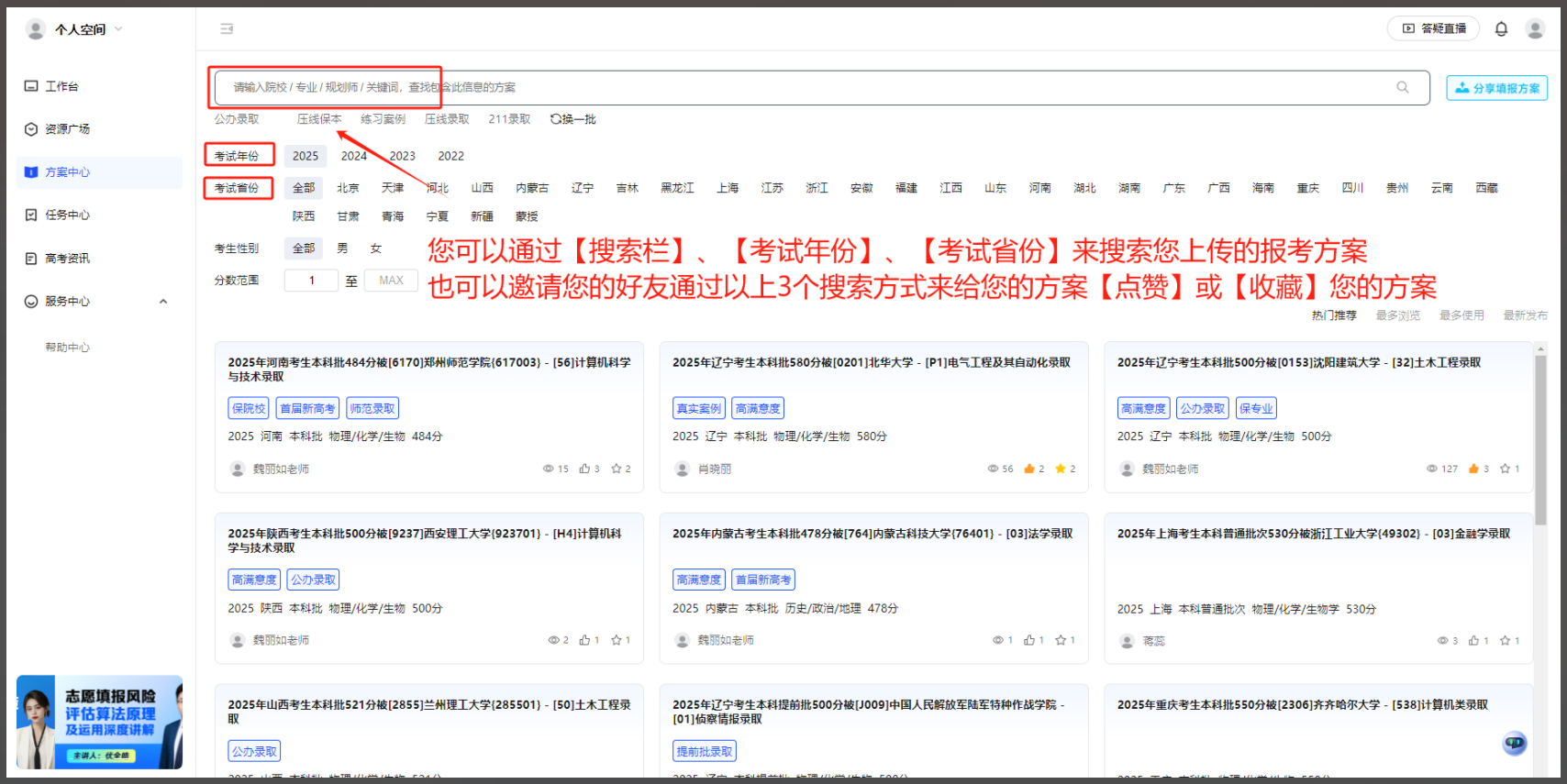Select gender 女
Viewport: 1567px width, 784px height.
pyautogui.click(x=376, y=248)
